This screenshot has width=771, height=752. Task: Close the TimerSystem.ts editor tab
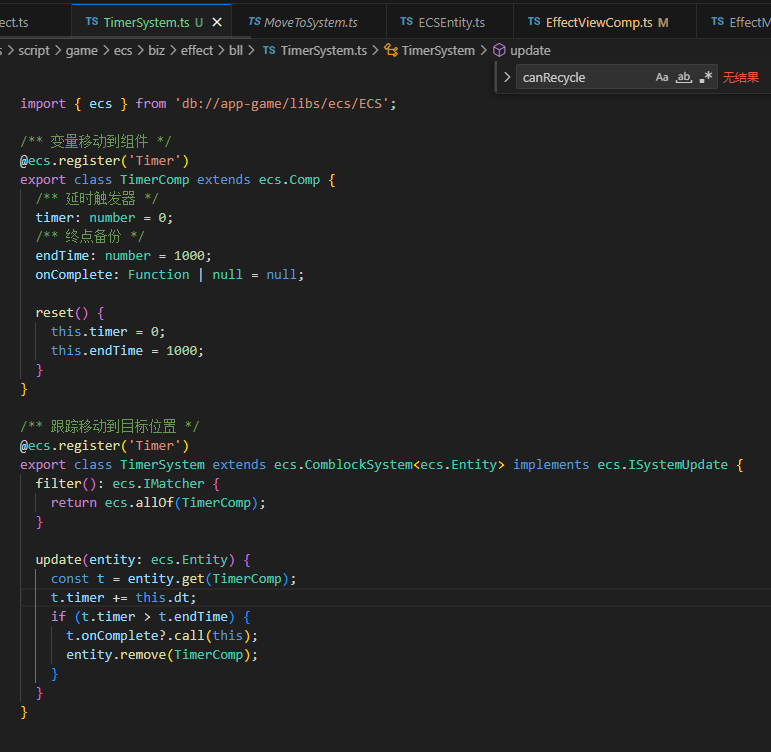pos(217,21)
